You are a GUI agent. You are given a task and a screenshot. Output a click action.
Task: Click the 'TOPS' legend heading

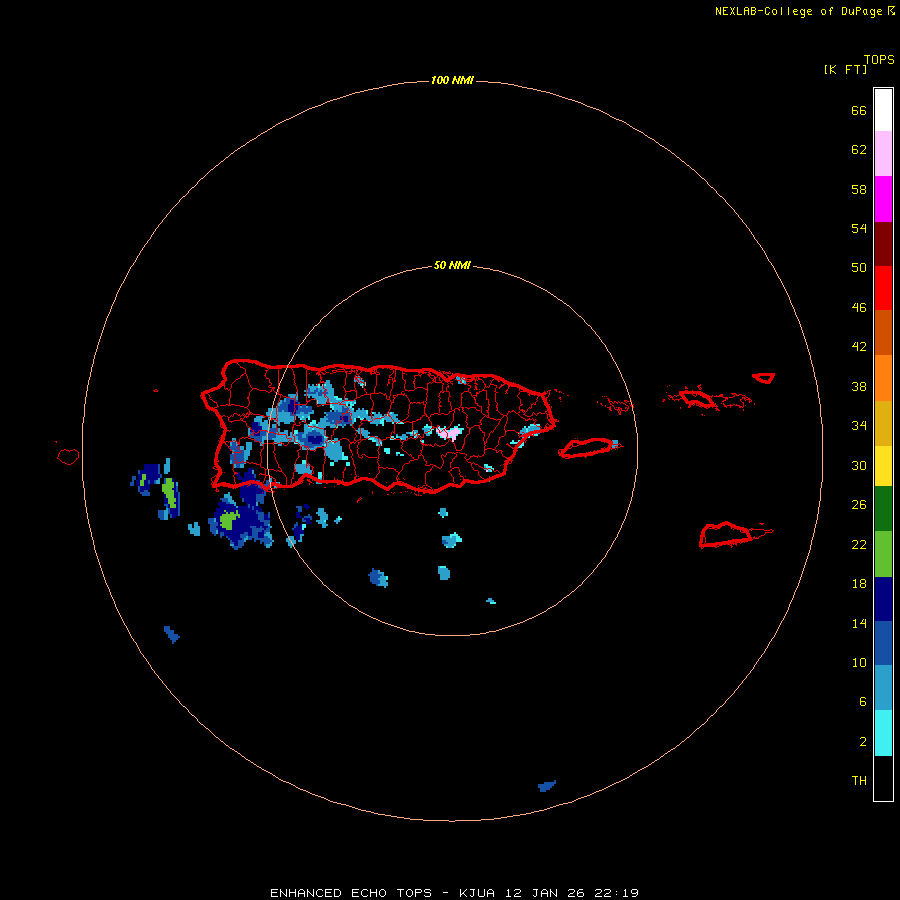coord(879,59)
